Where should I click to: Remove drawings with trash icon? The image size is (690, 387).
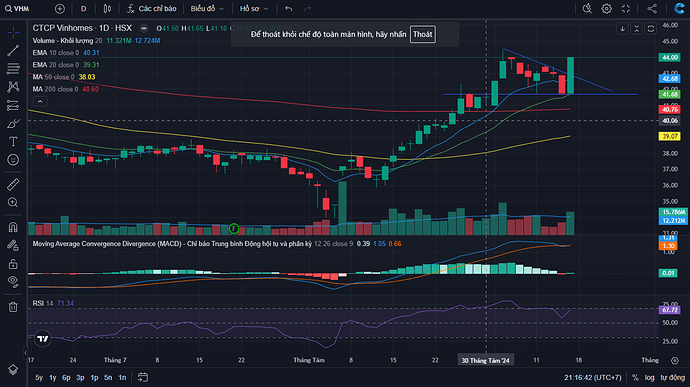13,307
